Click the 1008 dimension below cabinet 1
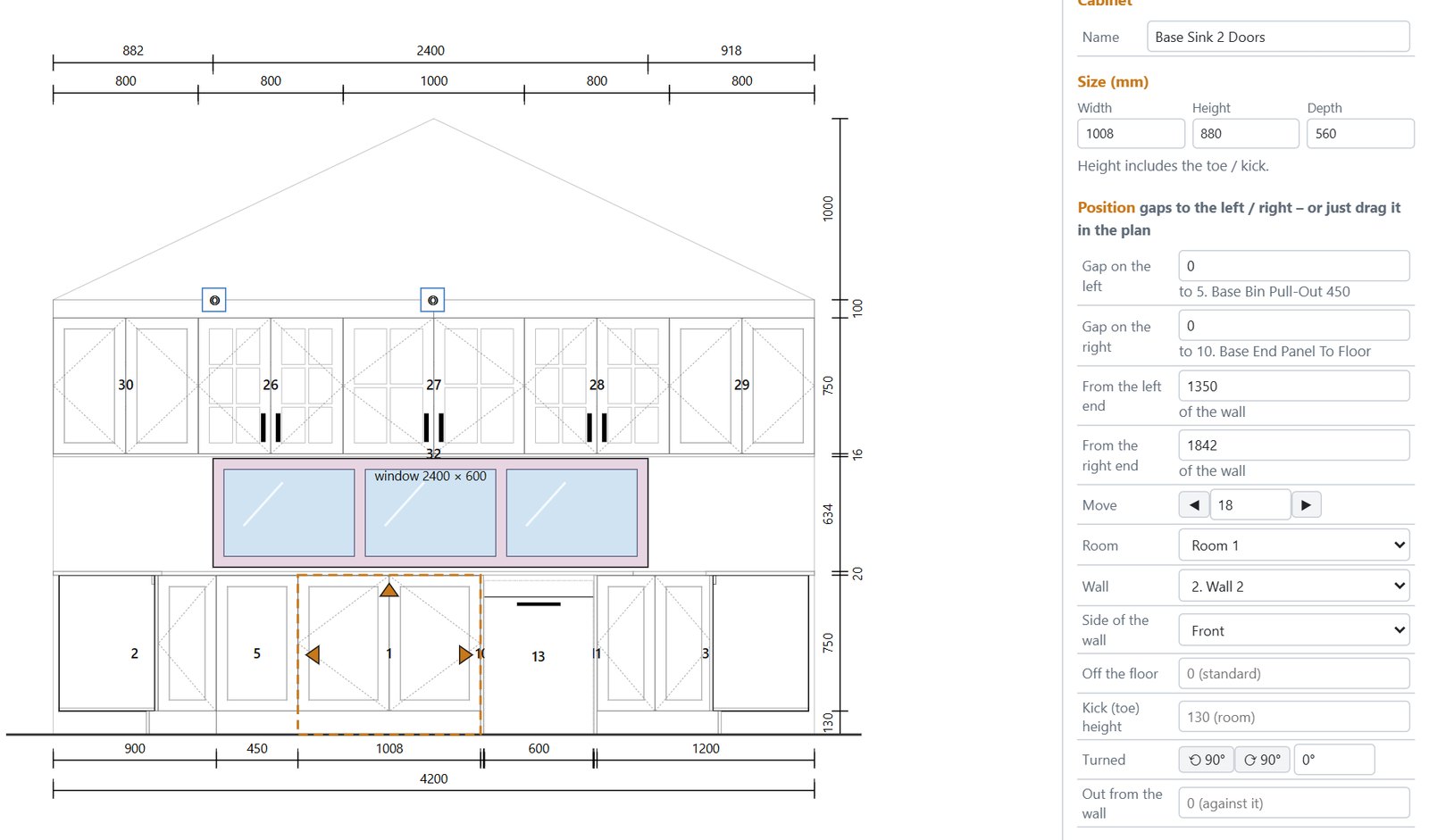 coord(389,749)
